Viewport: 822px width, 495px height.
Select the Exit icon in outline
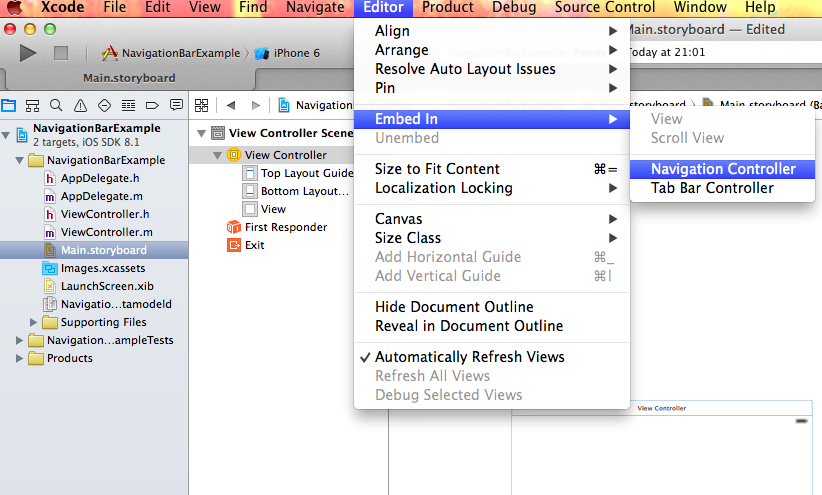pyautogui.click(x=234, y=245)
